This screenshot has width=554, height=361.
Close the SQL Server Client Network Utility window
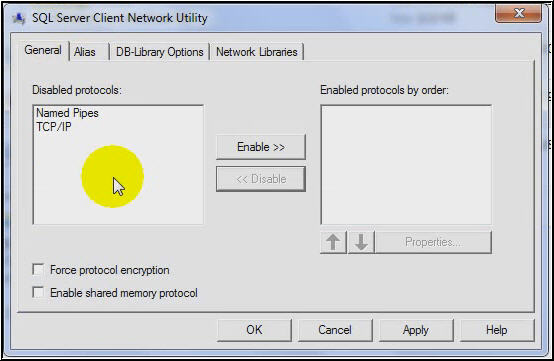518,13
